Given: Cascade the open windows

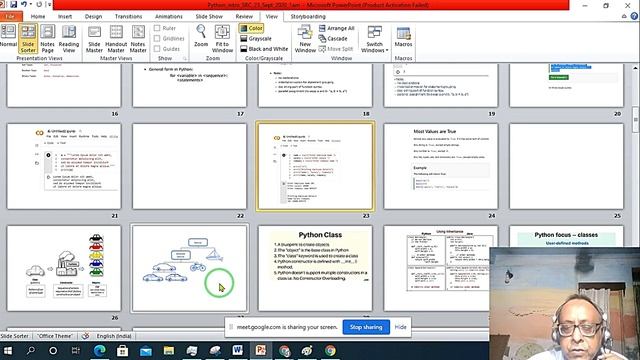Looking at the screenshot, I should [333, 38].
